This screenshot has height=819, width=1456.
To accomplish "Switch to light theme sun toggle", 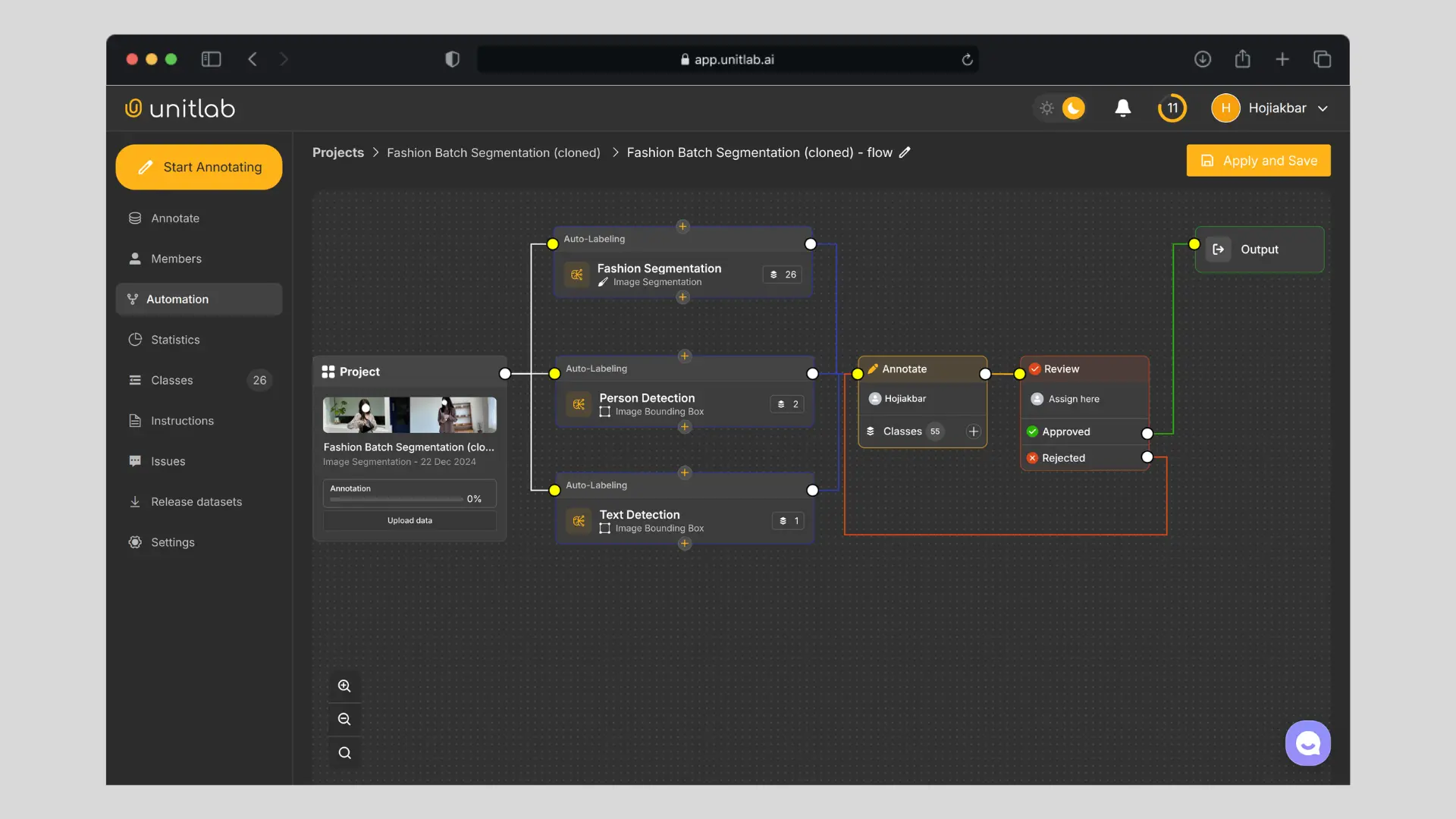I will point(1046,108).
